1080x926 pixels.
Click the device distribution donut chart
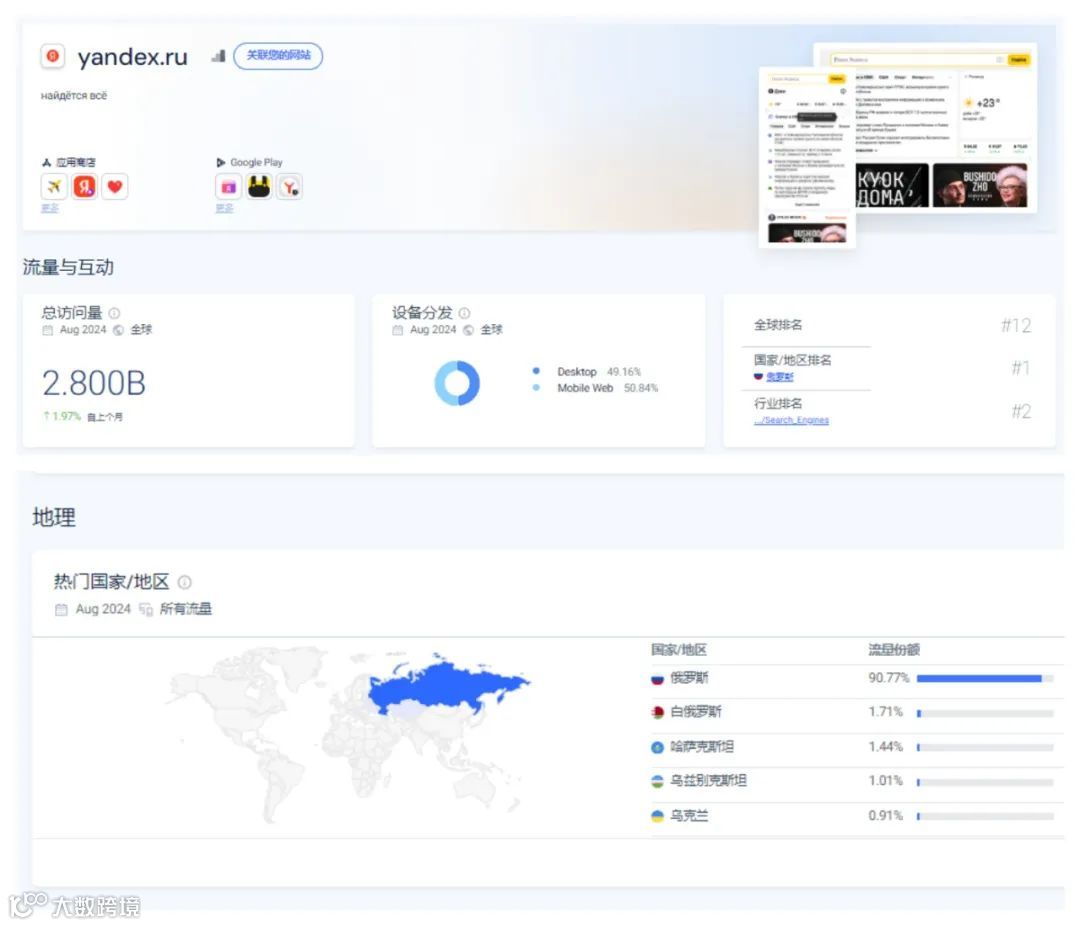coord(457,382)
